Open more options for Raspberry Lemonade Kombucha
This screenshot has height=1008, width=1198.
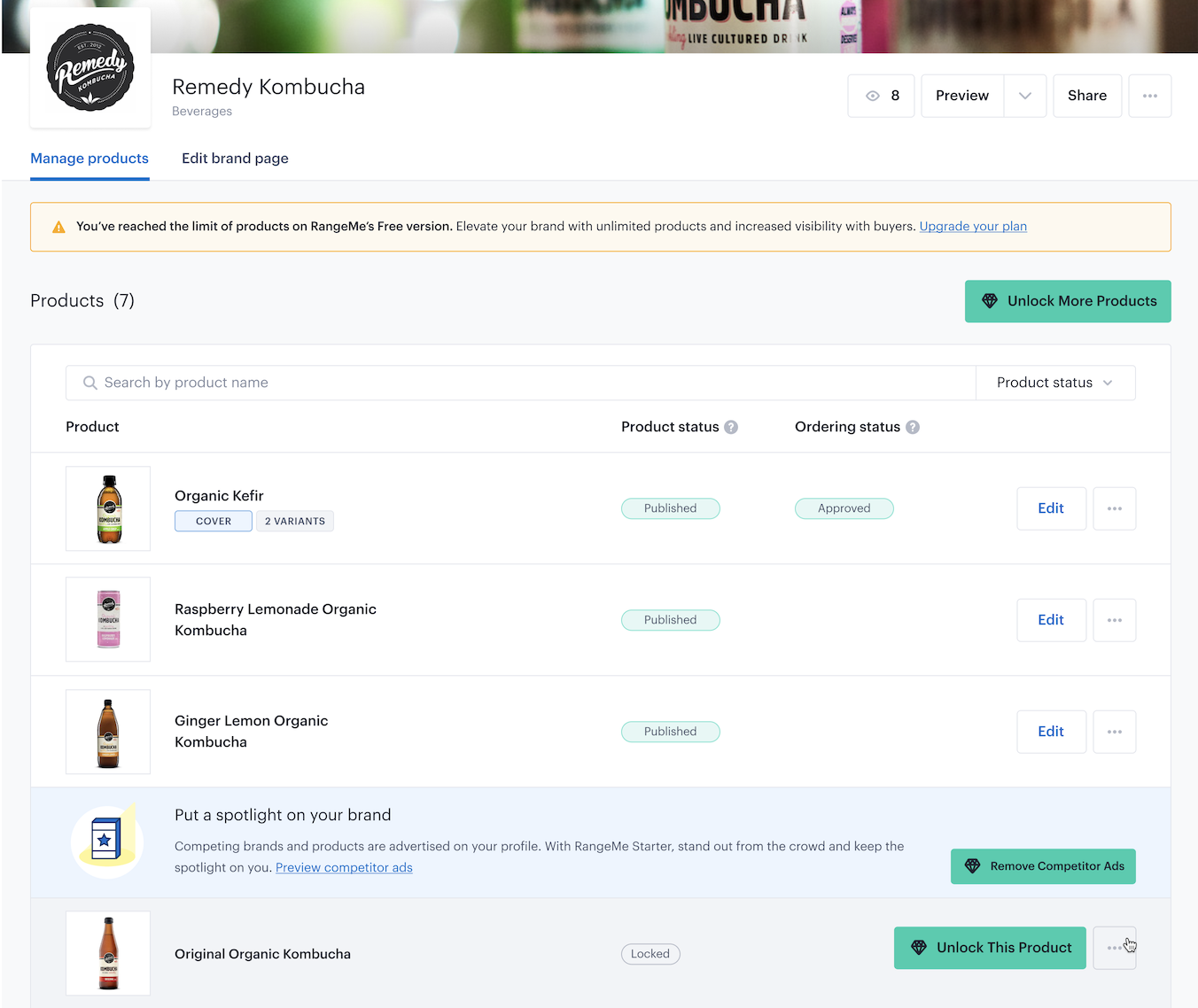coord(1114,620)
